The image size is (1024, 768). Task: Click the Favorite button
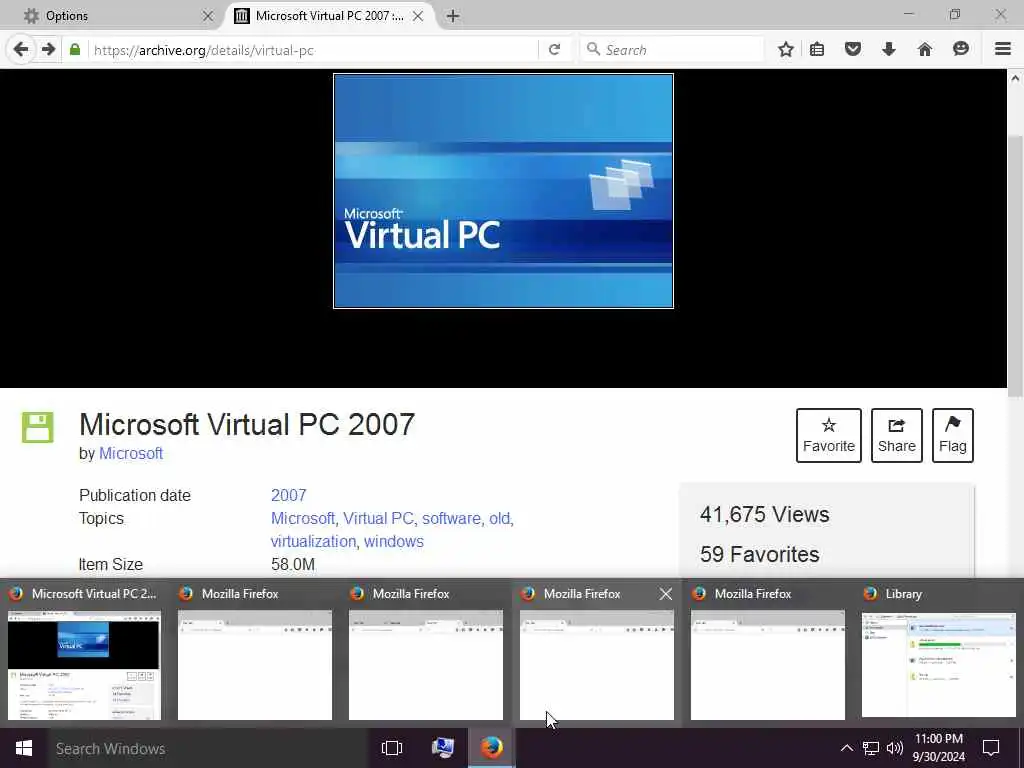tap(829, 436)
